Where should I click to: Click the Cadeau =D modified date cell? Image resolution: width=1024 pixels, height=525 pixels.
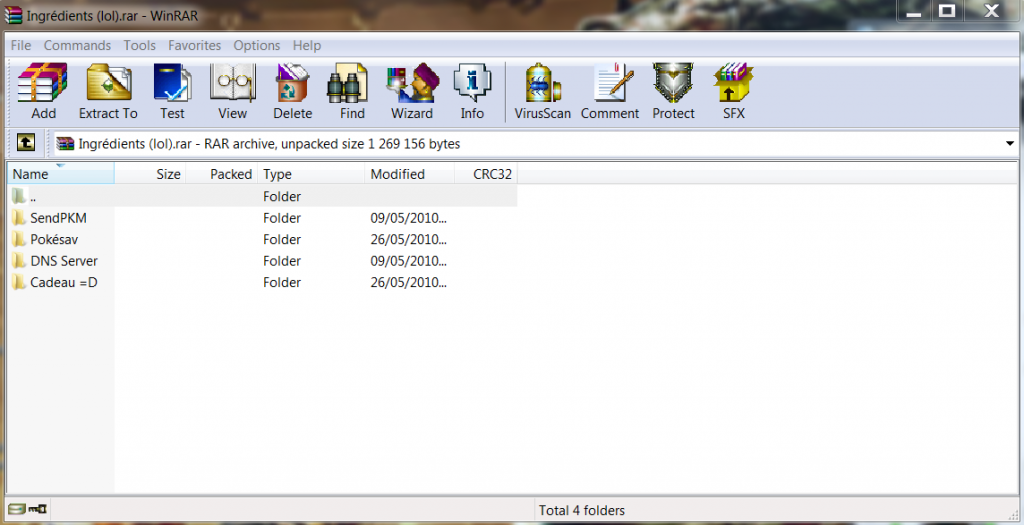[x=408, y=282]
